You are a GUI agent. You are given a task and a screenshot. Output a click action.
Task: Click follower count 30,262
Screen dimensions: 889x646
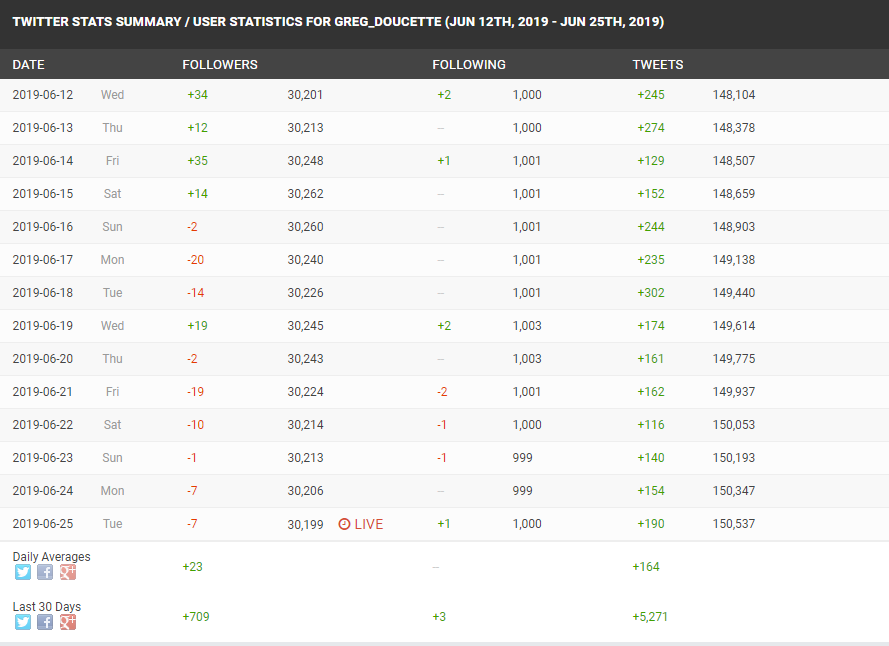305,193
